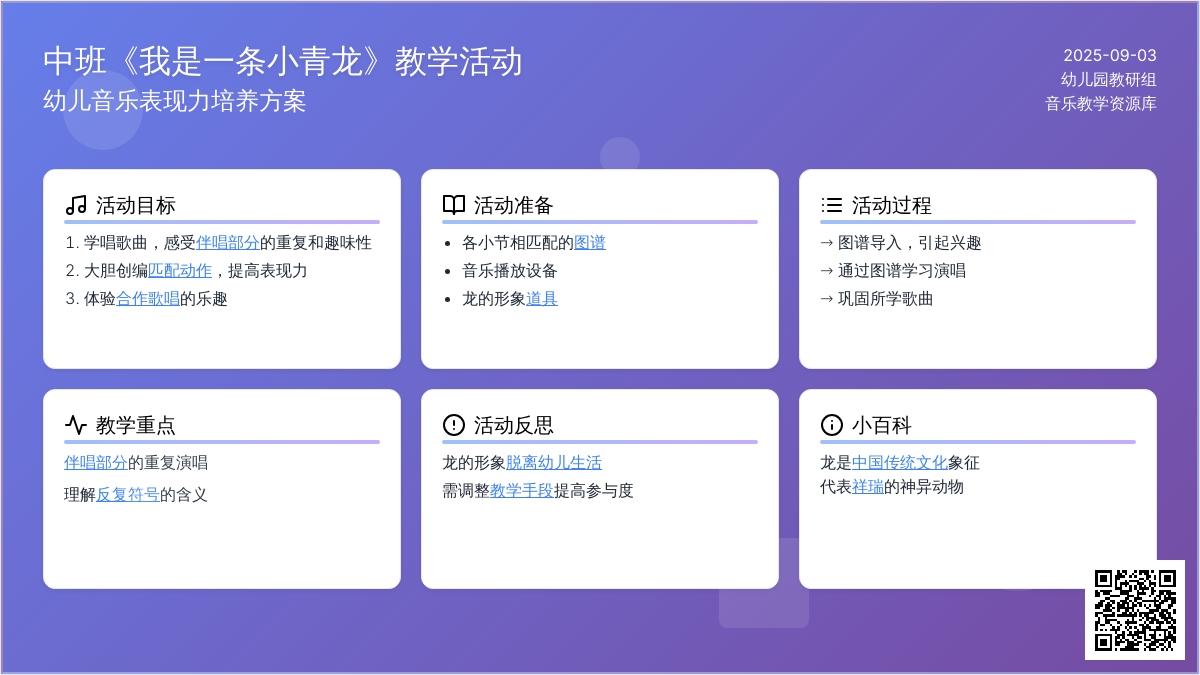
Task: Open the 反复符号 link
Action: click(128, 494)
